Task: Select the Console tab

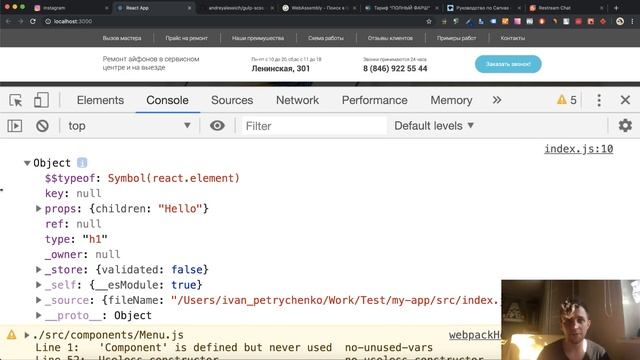Action: click(x=167, y=100)
